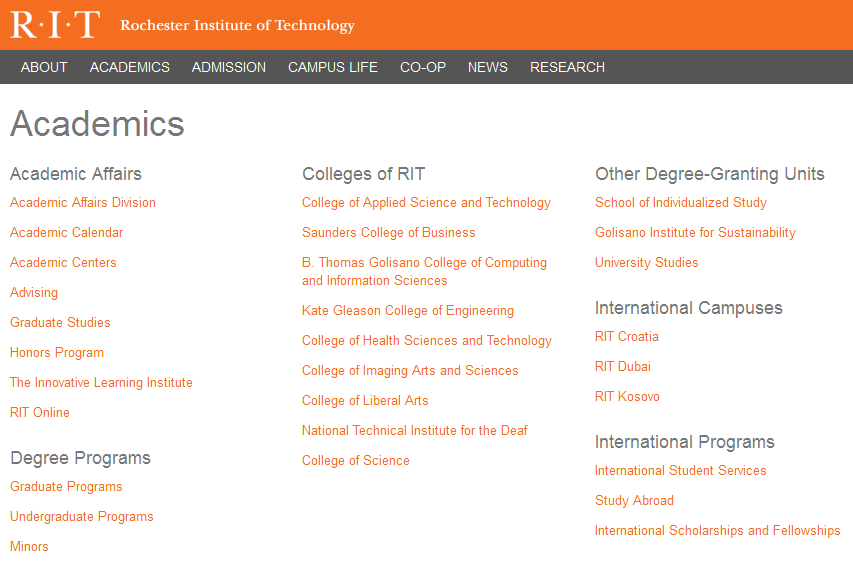
Task: Click the Study Abroad link
Action: (634, 501)
